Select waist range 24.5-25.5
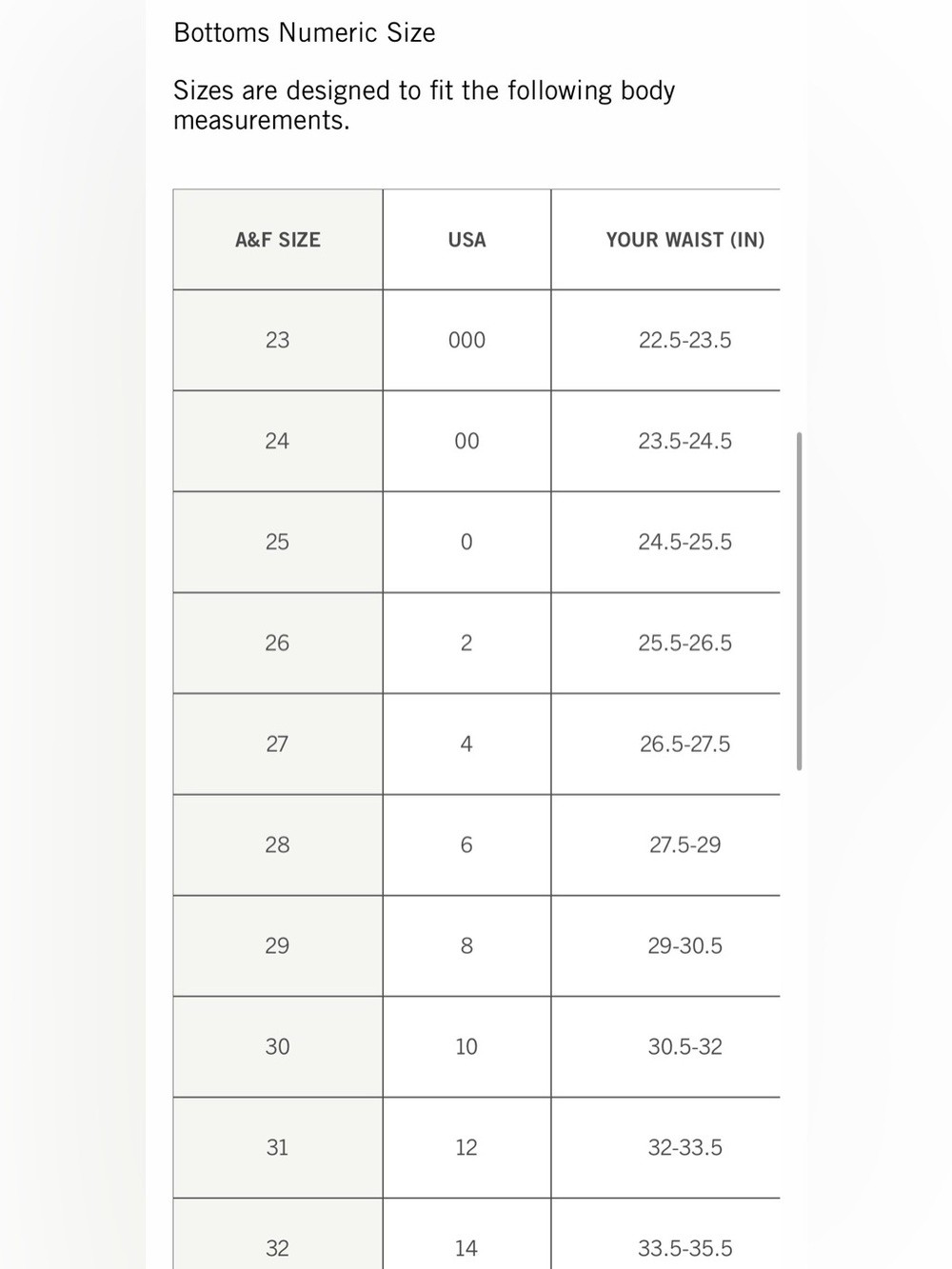 (x=684, y=542)
